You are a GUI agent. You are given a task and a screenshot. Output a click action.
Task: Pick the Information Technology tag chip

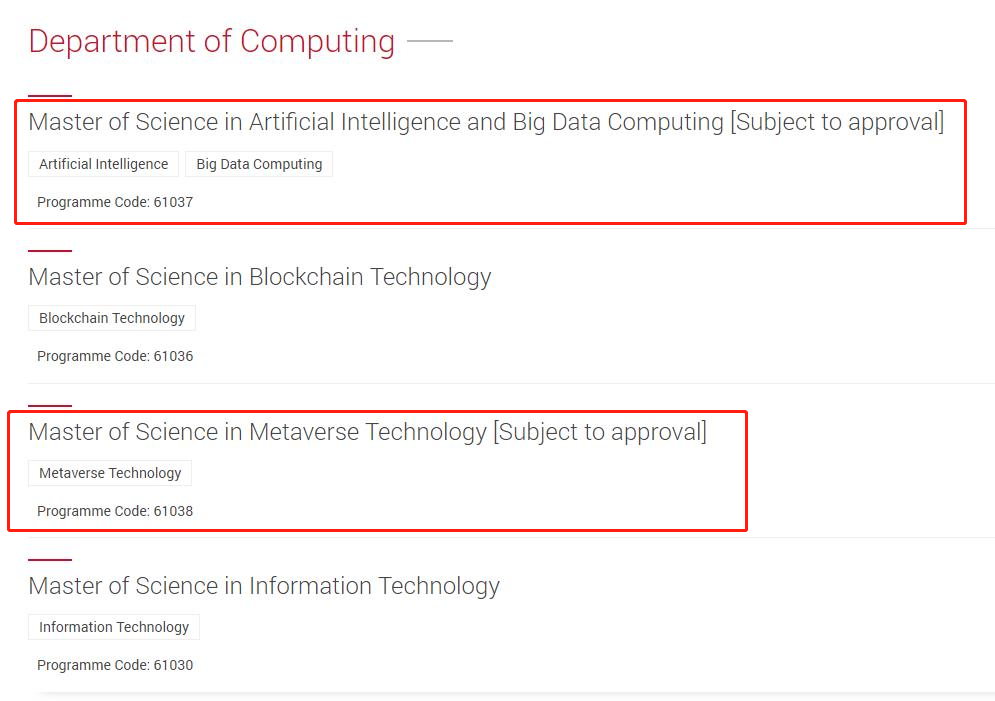114,627
